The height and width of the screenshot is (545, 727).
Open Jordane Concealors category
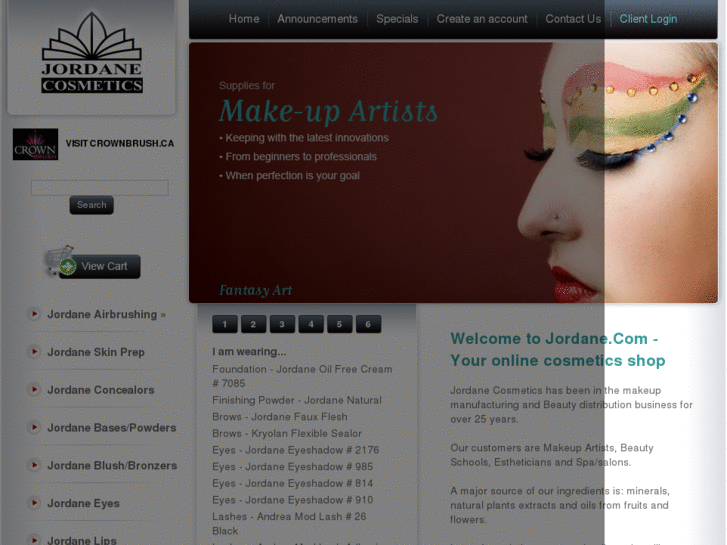[101, 390]
